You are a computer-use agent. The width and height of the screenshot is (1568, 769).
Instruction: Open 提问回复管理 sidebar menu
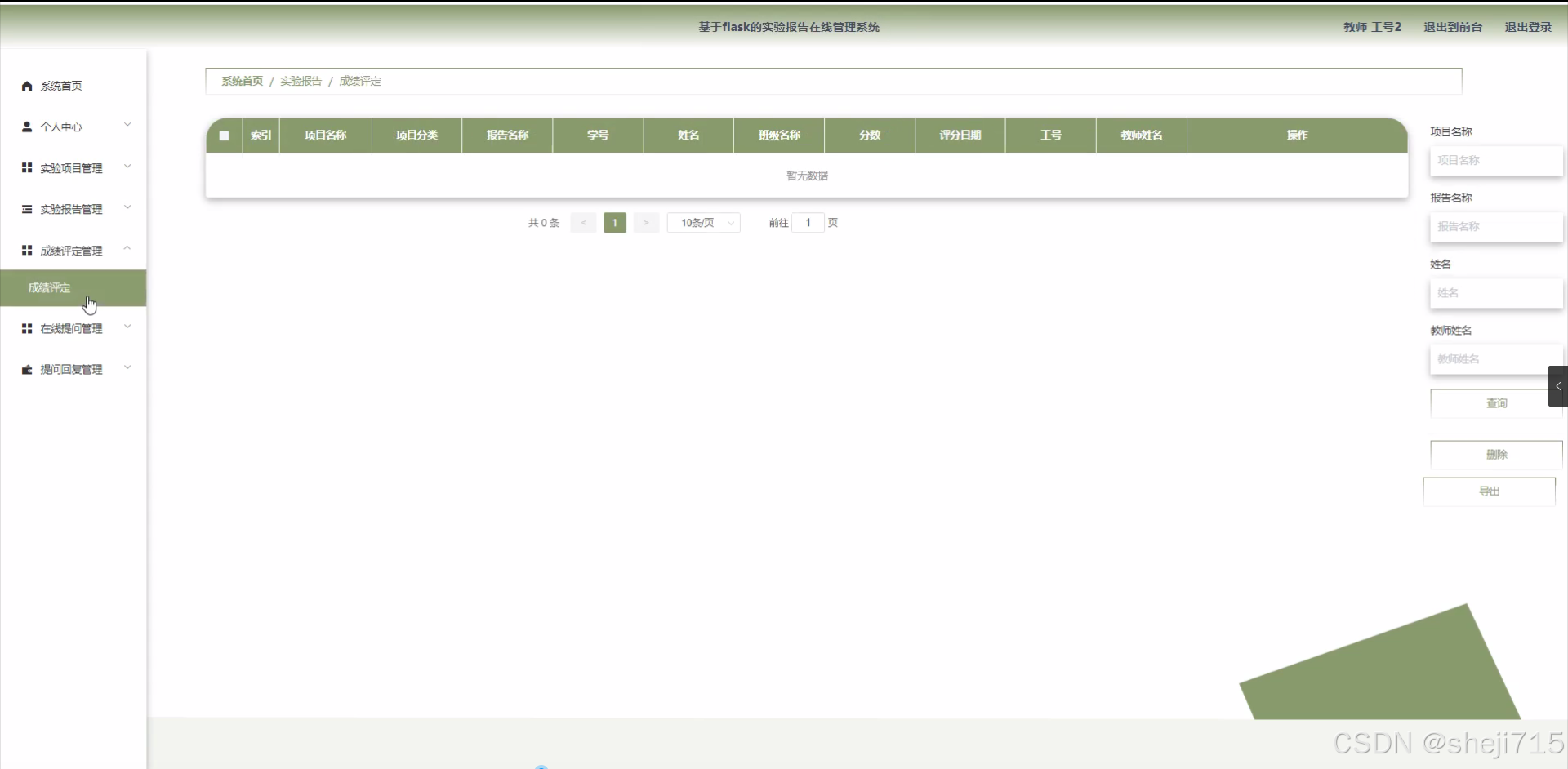pyautogui.click(x=72, y=369)
